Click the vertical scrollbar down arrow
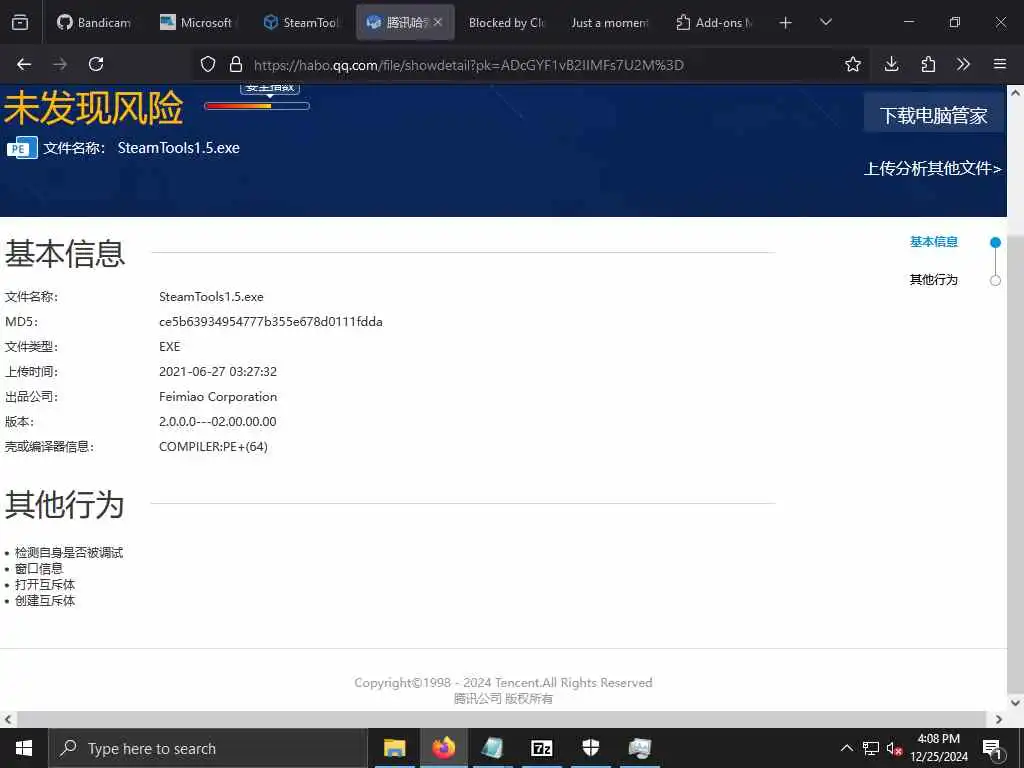 1015,703
